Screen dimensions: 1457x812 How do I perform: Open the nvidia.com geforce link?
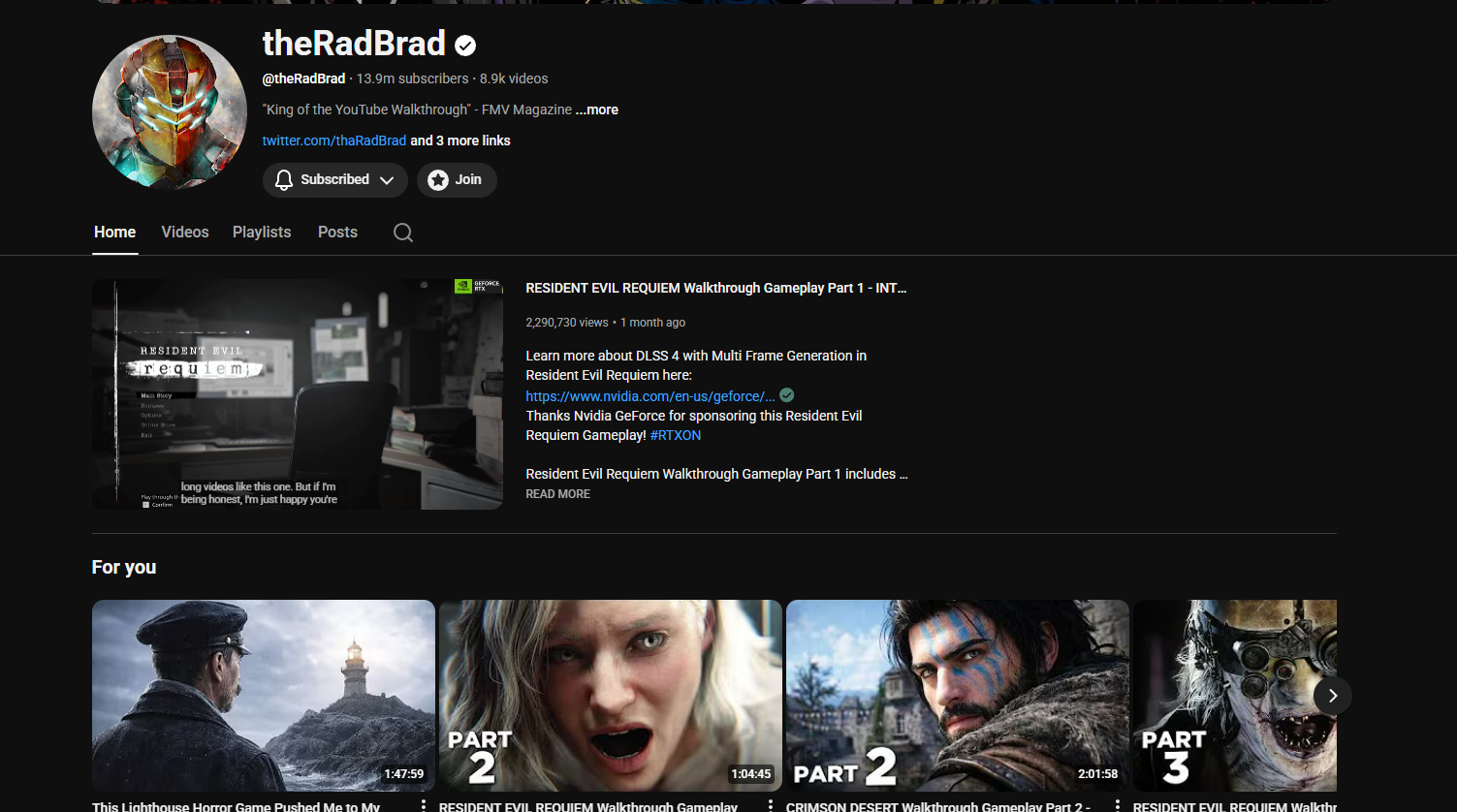tap(649, 395)
